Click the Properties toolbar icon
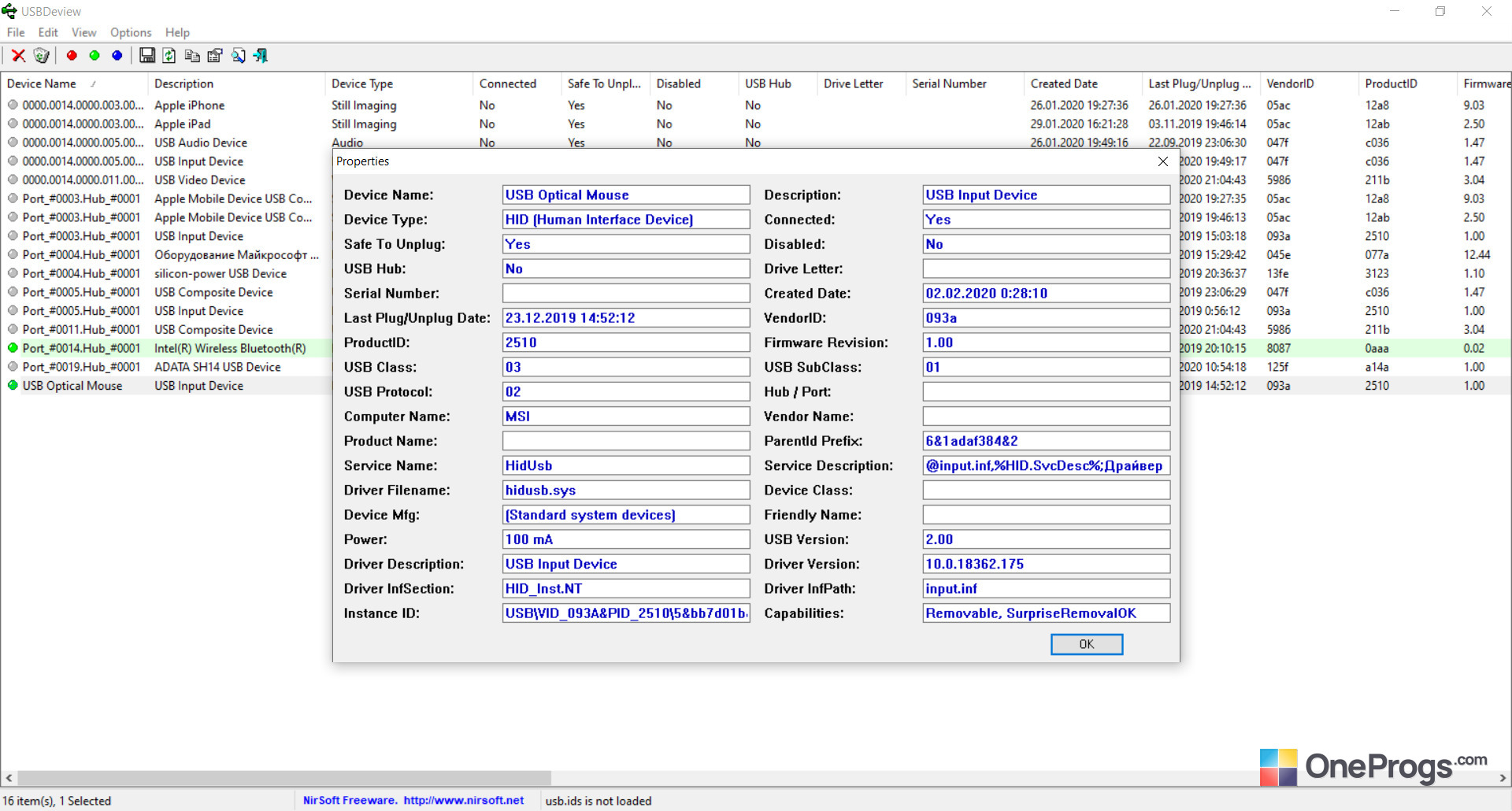The height and width of the screenshot is (811, 1512). (x=215, y=55)
